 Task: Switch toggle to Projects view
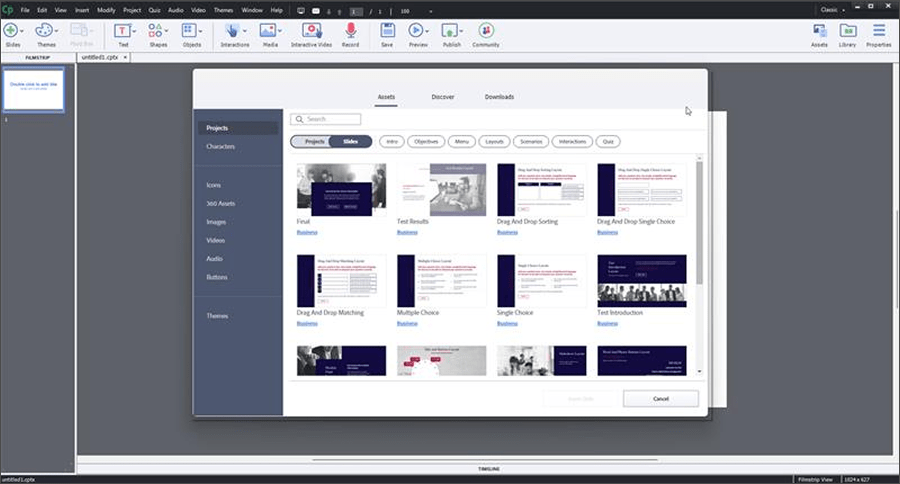(313, 141)
